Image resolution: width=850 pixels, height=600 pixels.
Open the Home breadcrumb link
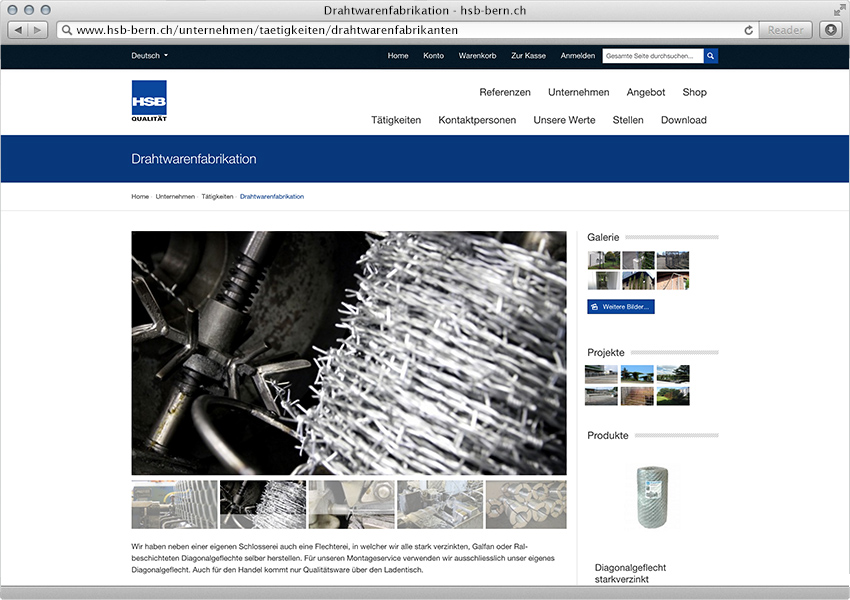pyautogui.click(x=140, y=196)
